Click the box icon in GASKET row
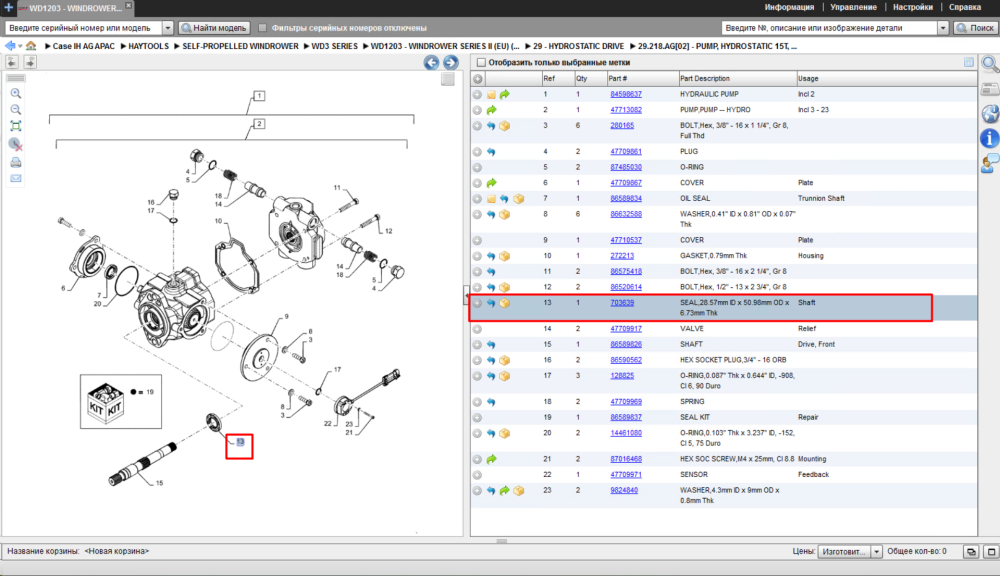 (x=504, y=256)
